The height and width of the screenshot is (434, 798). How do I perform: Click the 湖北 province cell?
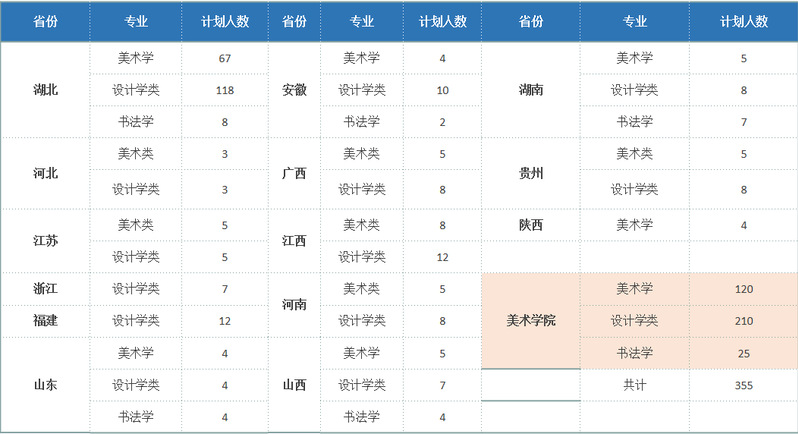tap(45, 90)
